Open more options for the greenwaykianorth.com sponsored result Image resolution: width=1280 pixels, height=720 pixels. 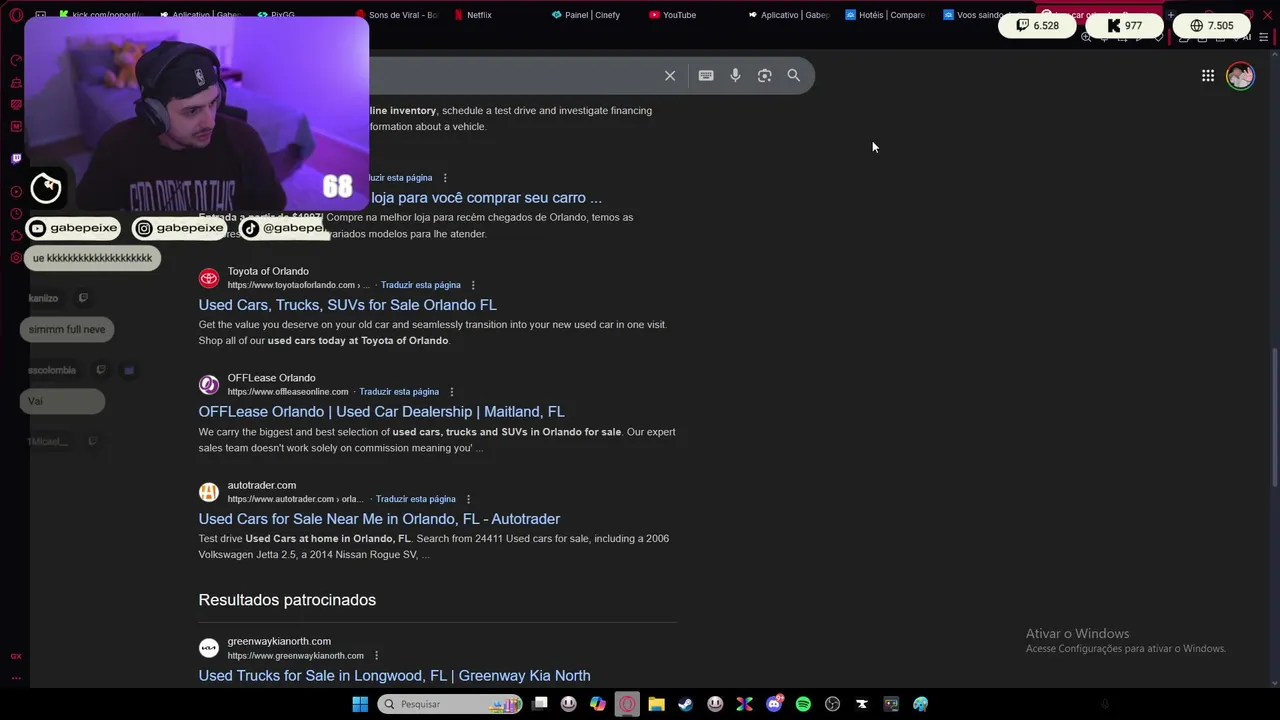pos(376,656)
